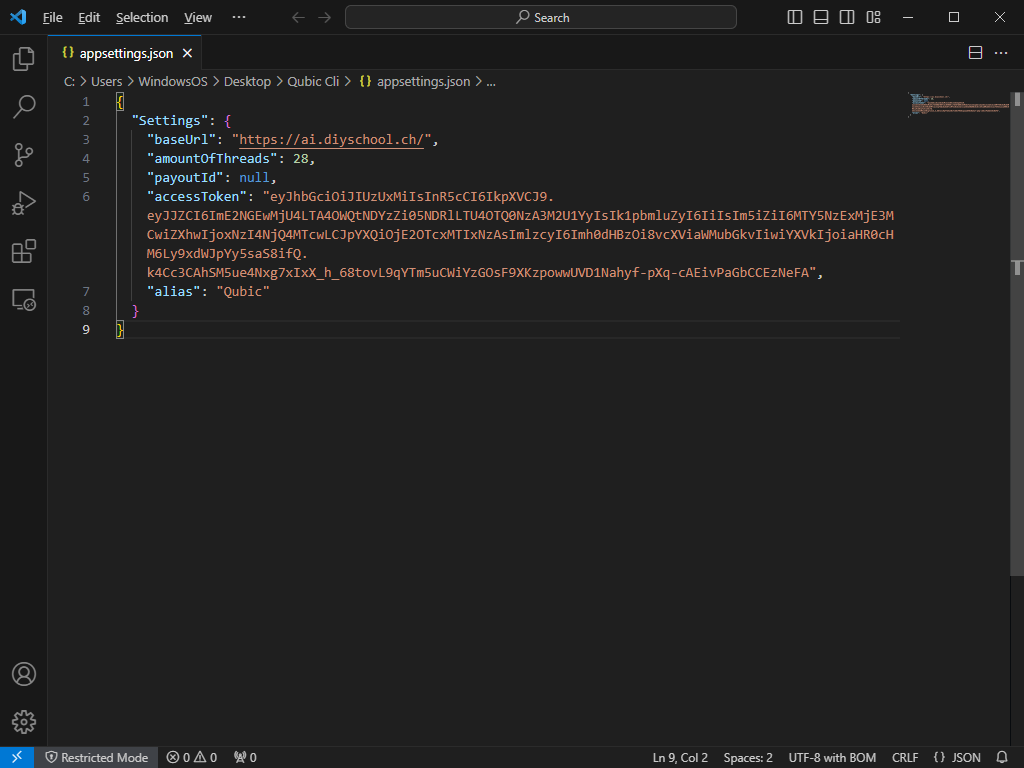Click the command center Search box
The image size is (1024, 768).
(x=541, y=17)
